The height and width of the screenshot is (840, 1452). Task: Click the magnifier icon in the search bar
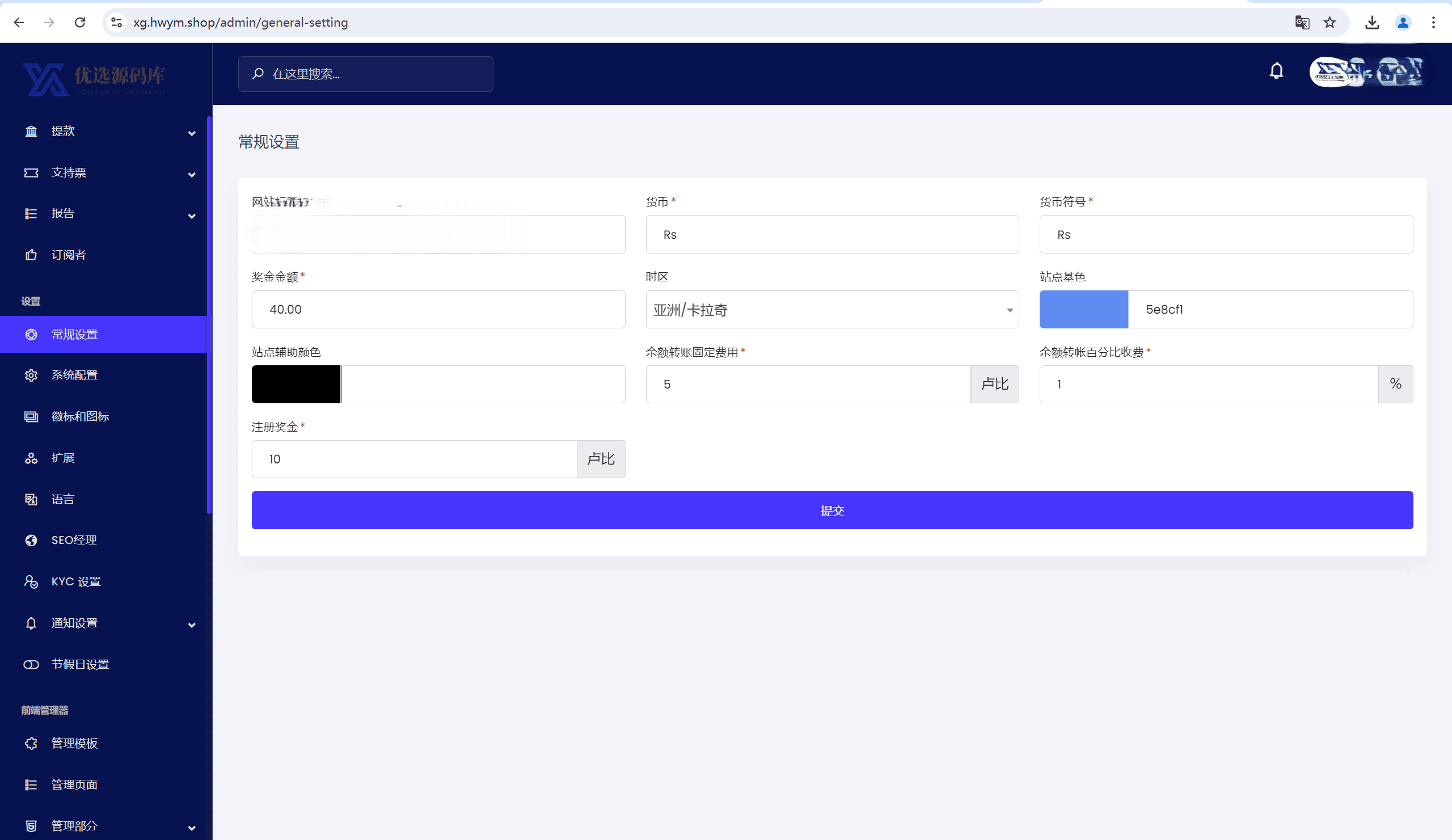[x=258, y=74]
